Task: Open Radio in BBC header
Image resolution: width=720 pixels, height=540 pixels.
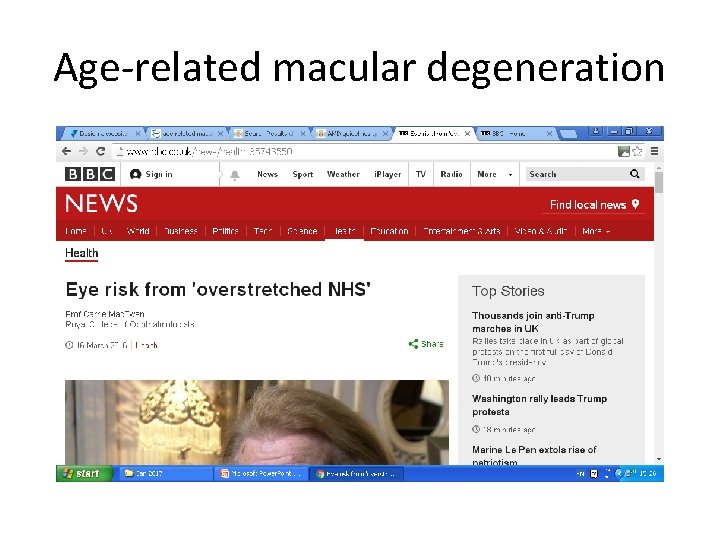Action: (x=451, y=174)
